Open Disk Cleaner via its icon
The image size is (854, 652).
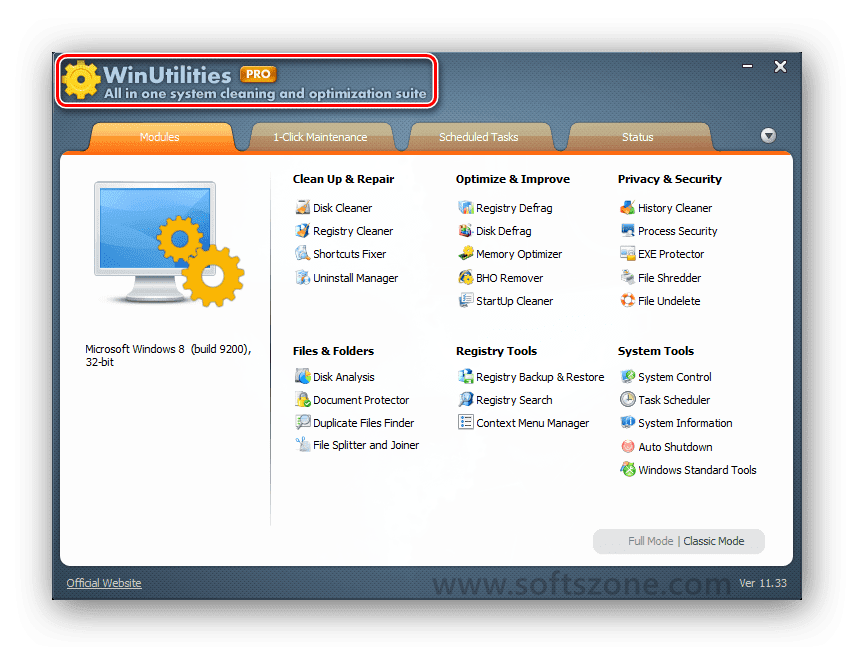click(x=302, y=208)
